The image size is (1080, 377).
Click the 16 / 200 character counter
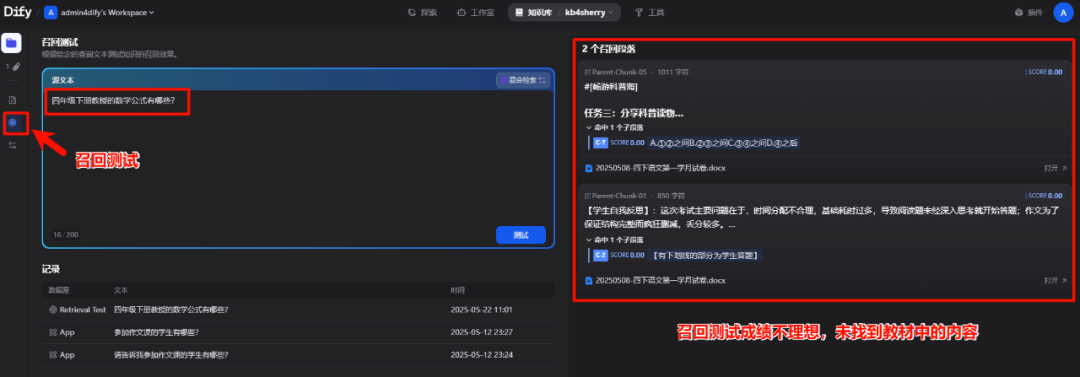click(x=65, y=235)
